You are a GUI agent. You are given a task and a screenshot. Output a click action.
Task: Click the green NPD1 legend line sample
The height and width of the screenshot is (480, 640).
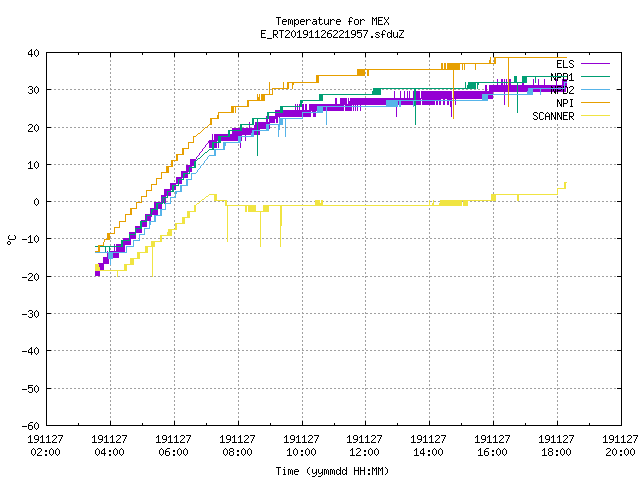[596, 77]
